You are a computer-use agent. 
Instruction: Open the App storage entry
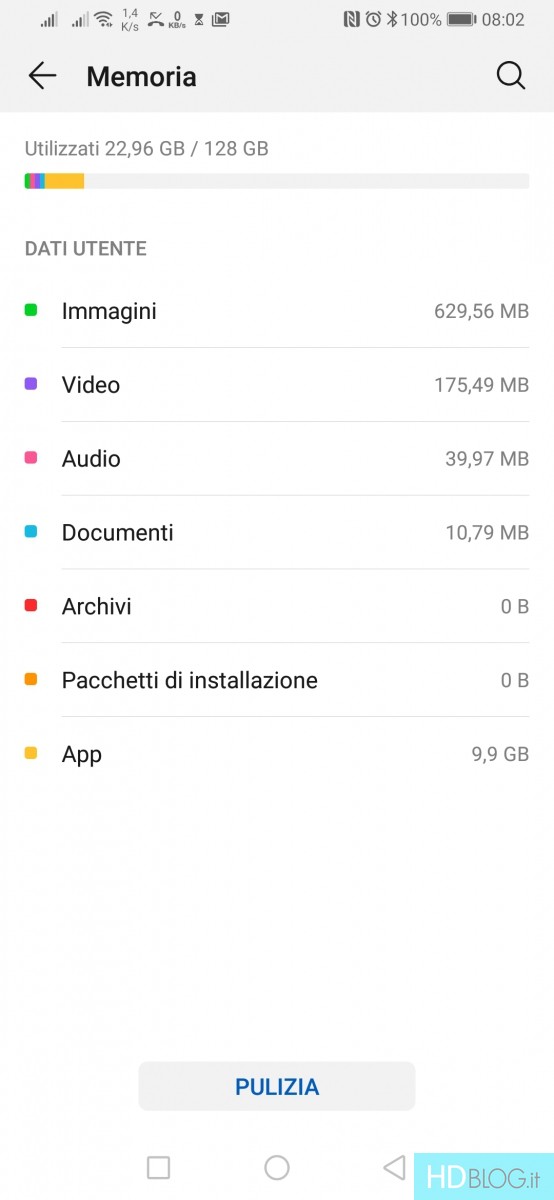(x=277, y=755)
